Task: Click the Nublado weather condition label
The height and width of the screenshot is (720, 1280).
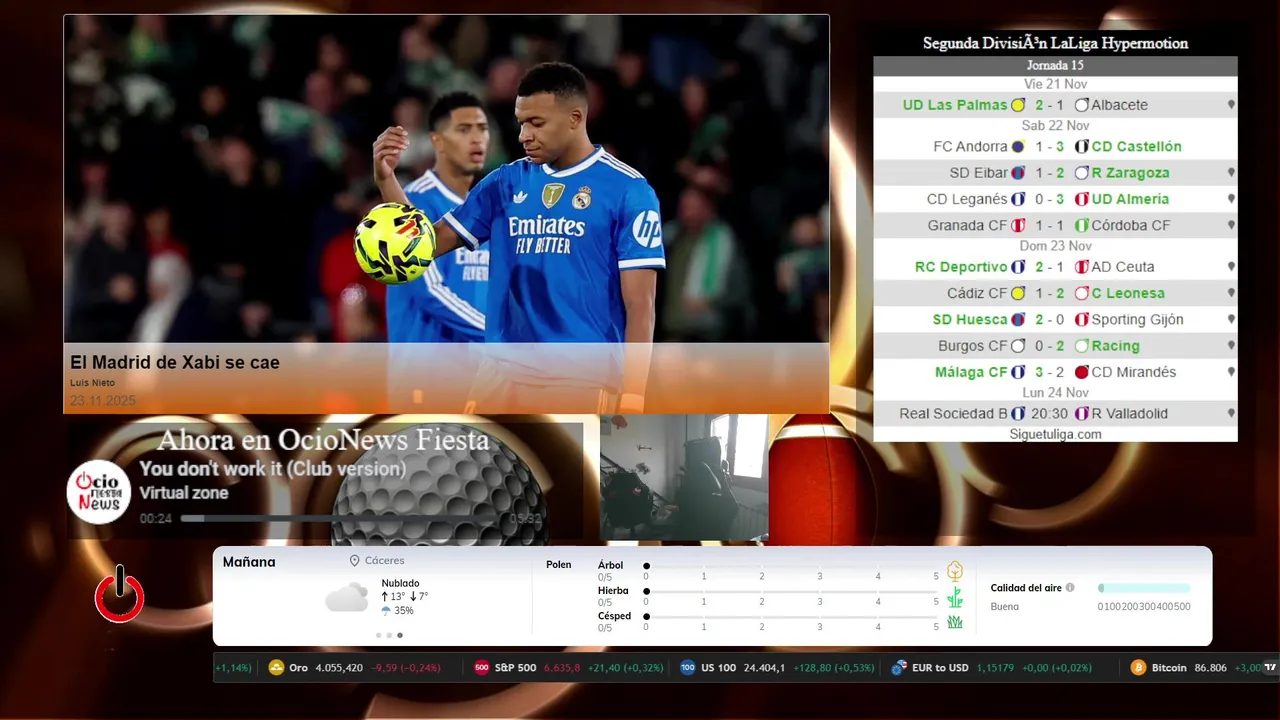Action: pyautogui.click(x=400, y=583)
